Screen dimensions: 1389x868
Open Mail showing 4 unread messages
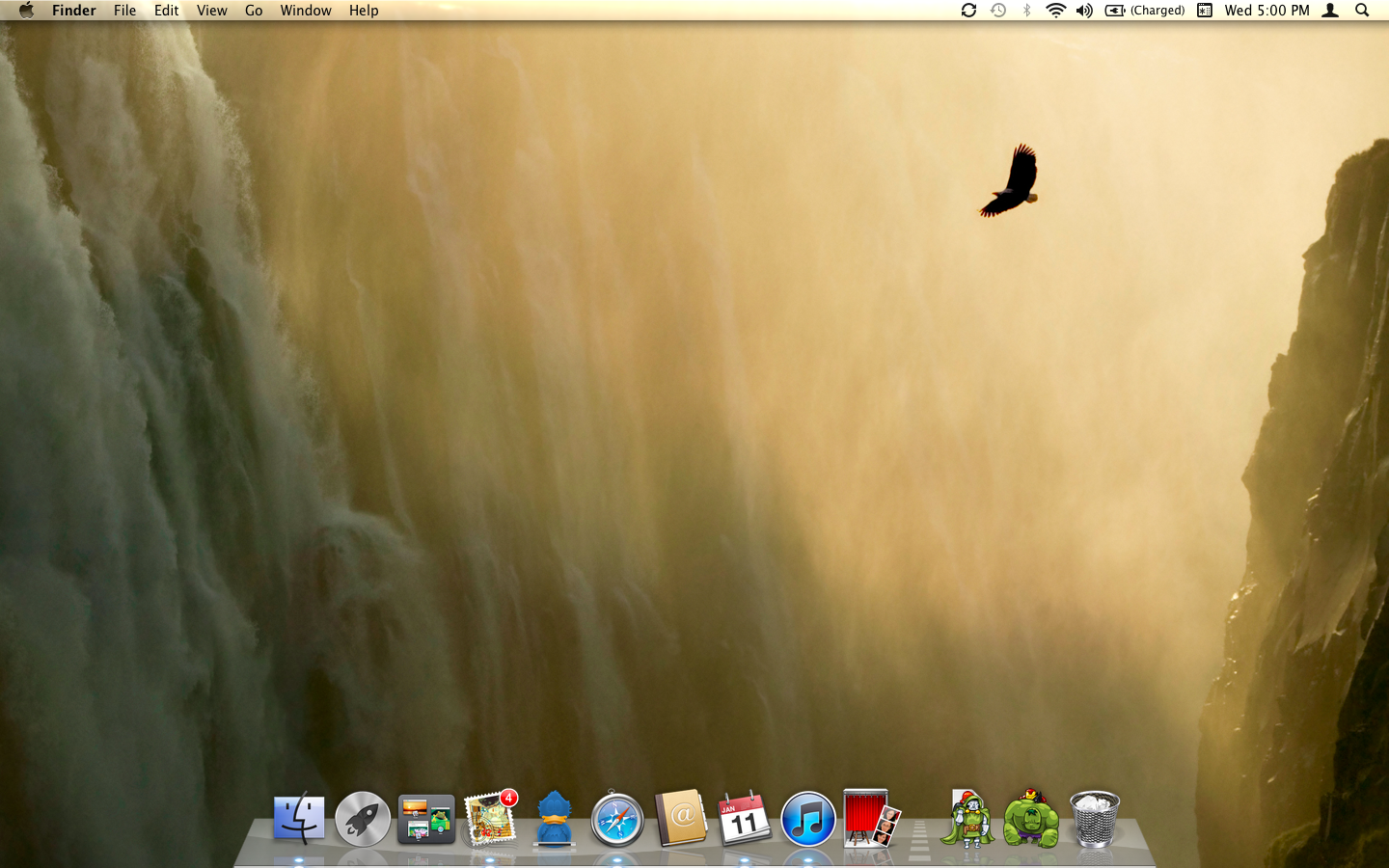pos(490,821)
